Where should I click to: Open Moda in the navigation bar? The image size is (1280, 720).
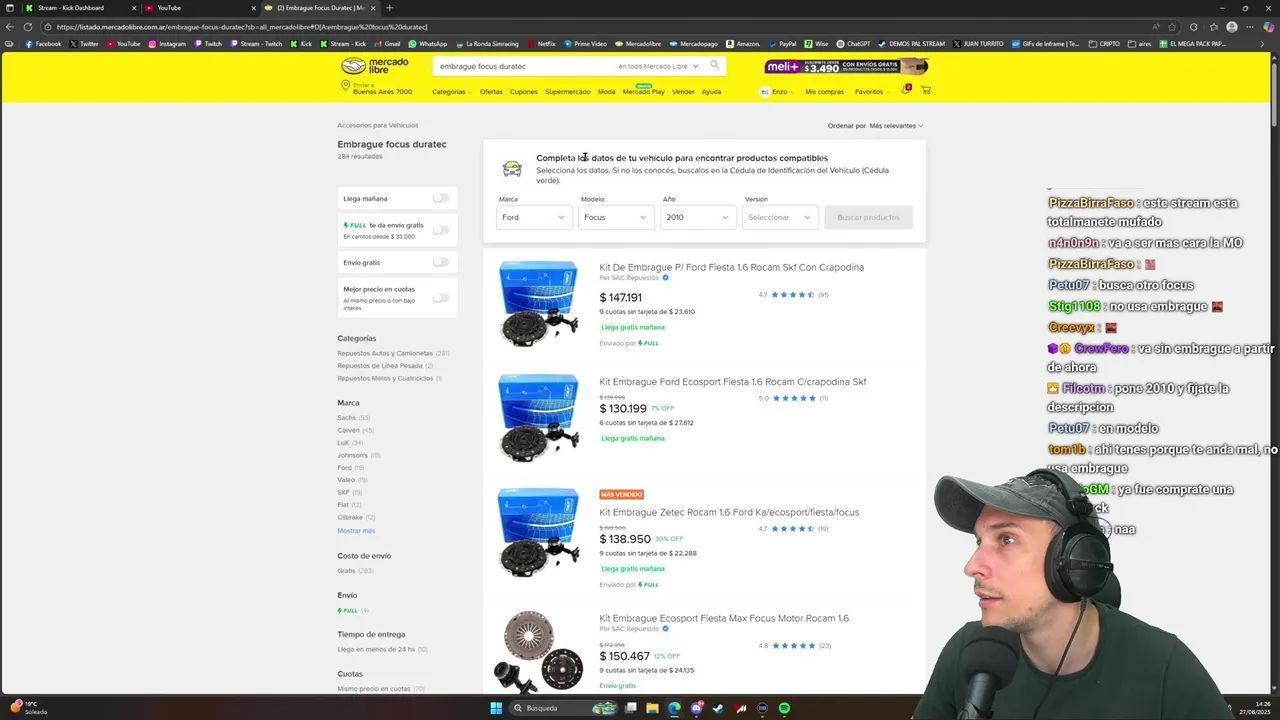(x=607, y=92)
